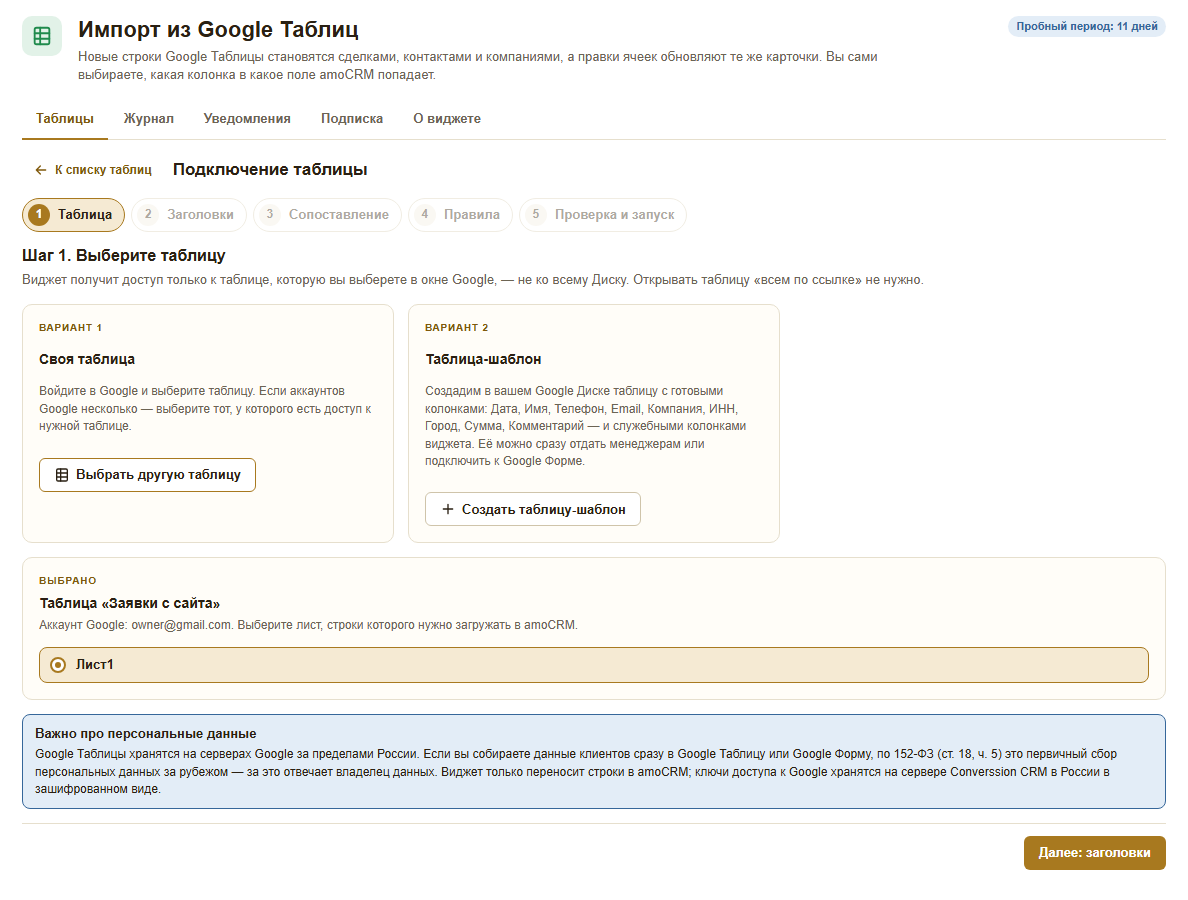Click the «Важно про персональные данные» heading
The image size is (1188, 900).
tap(145, 733)
